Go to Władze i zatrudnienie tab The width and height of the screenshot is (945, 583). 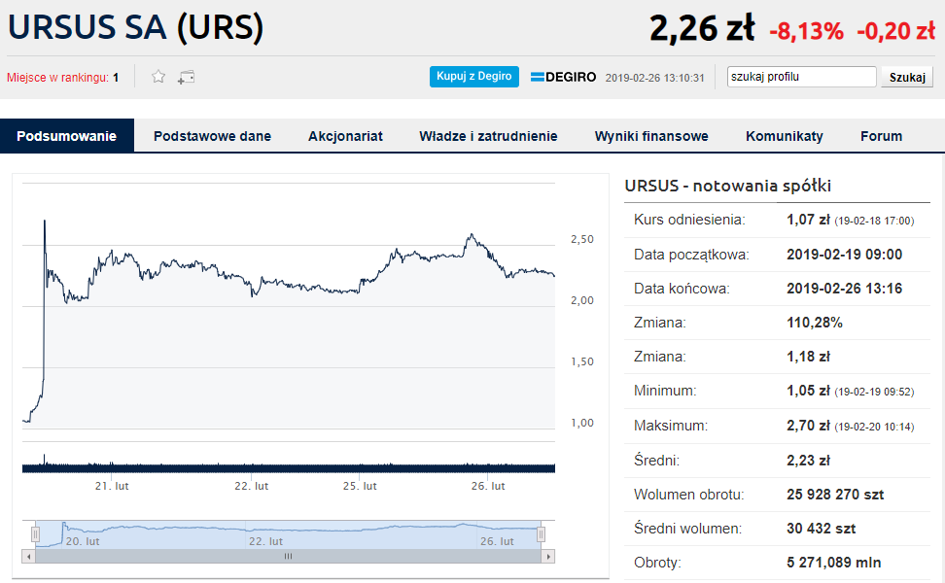(488, 136)
